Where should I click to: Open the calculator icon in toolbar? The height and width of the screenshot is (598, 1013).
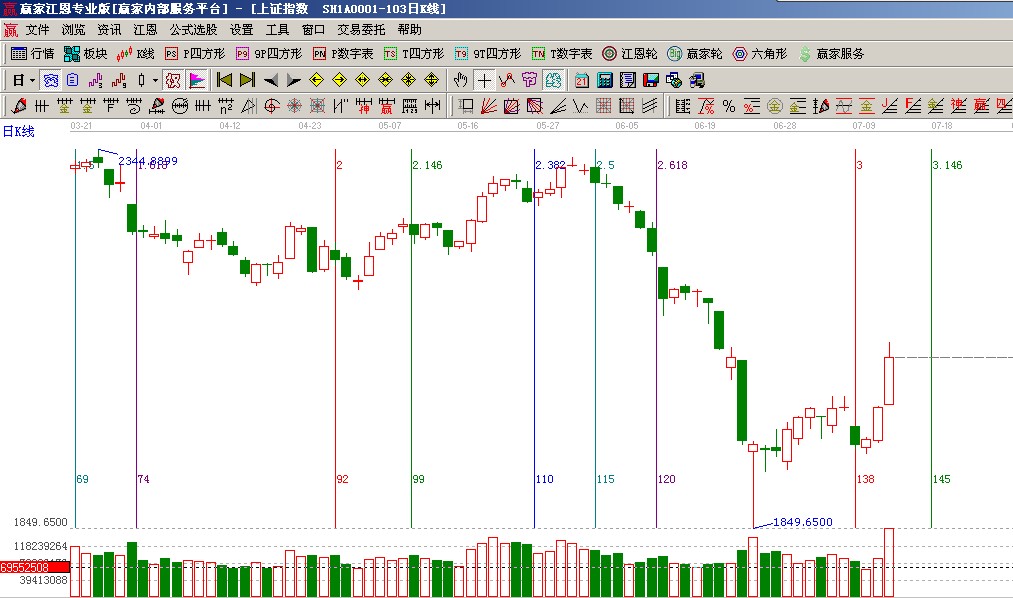pyautogui.click(x=605, y=80)
